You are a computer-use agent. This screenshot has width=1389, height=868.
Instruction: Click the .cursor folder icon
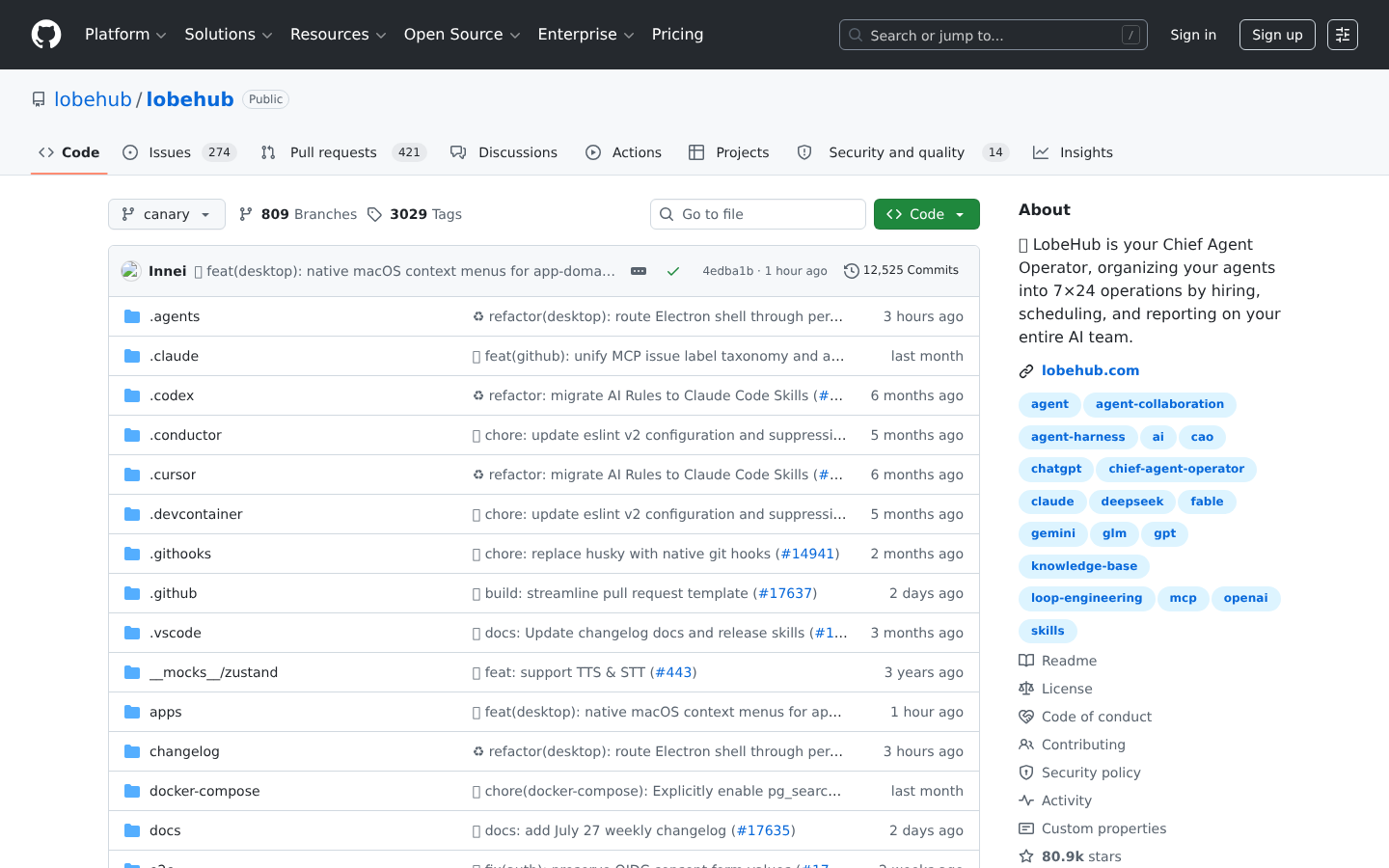tap(132, 475)
